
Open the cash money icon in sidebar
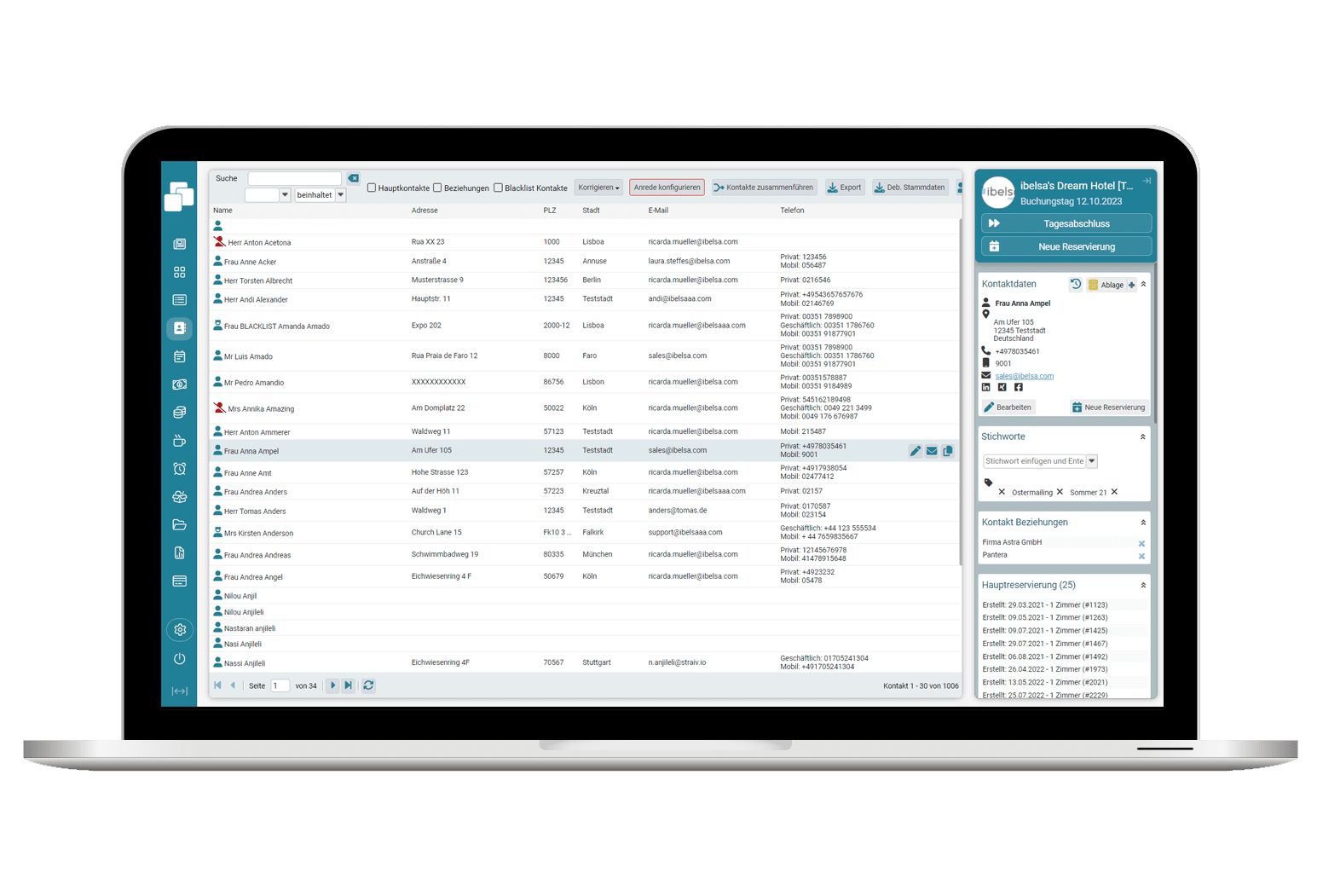pyautogui.click(x=179, y=384)
